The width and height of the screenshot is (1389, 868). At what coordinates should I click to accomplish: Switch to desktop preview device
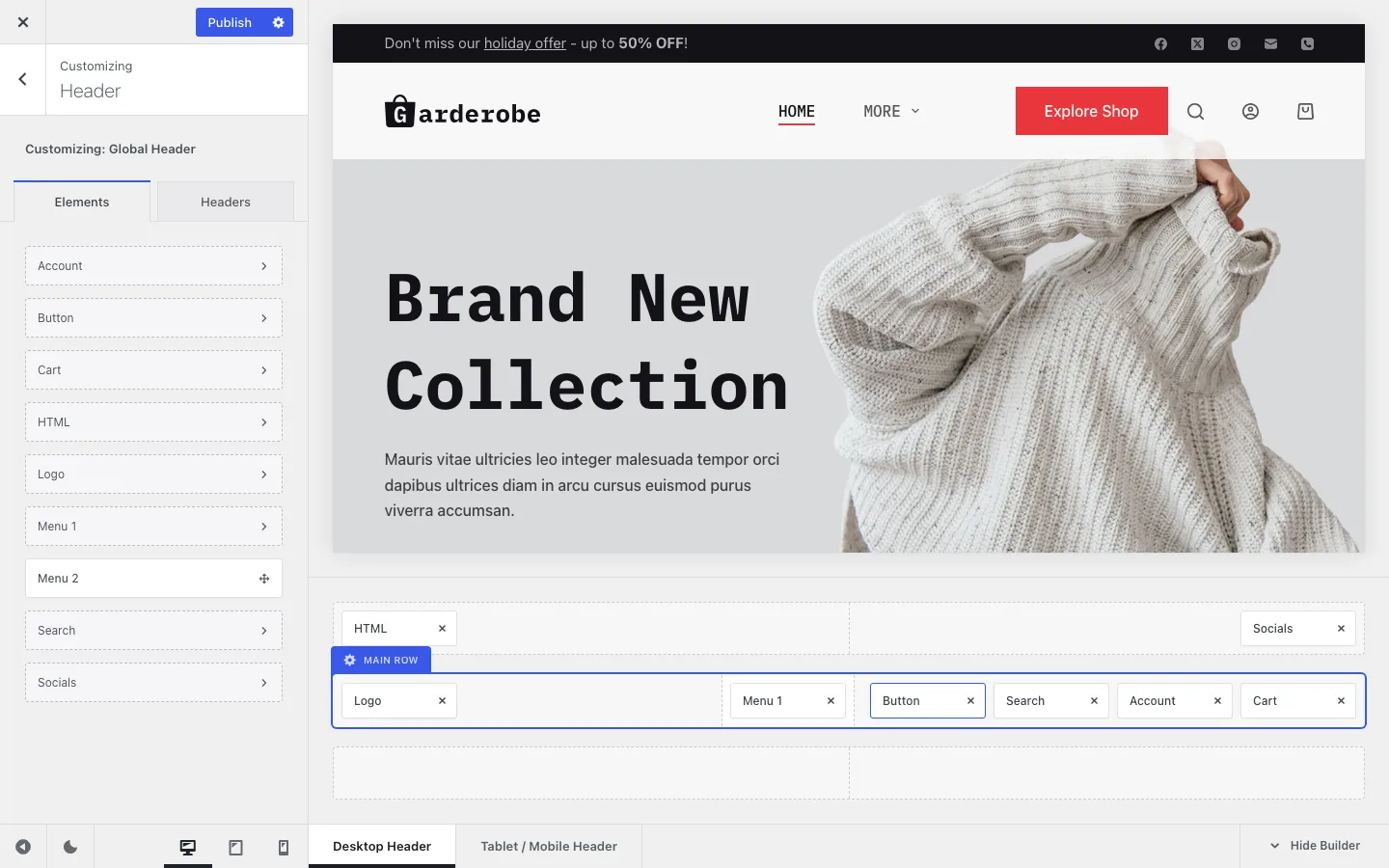[x=188, y=847]
